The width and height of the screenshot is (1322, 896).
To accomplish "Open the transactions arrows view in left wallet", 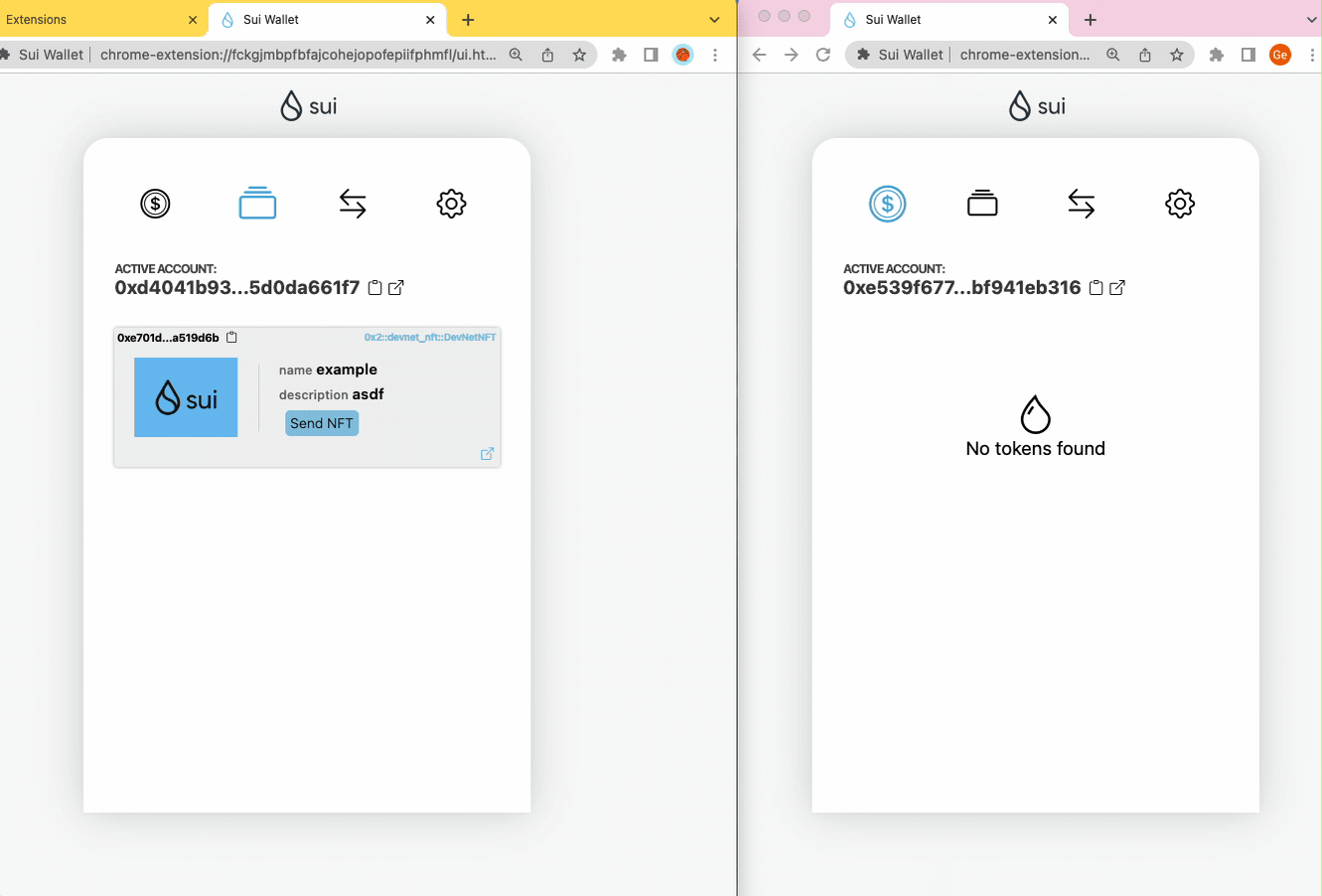I will coord(353,204).
